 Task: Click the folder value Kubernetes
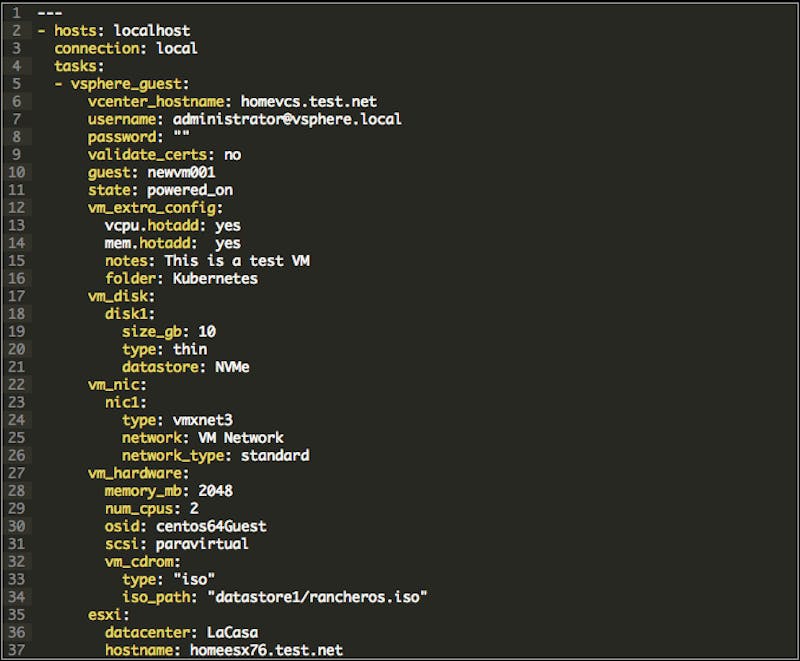(215, 278)
